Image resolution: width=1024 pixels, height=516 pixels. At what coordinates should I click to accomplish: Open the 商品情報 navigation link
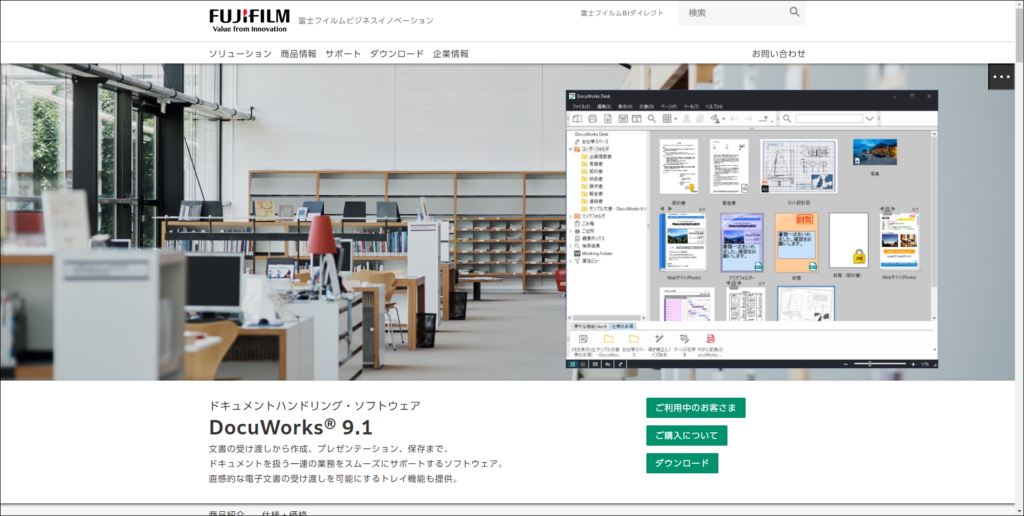point(298,54)
